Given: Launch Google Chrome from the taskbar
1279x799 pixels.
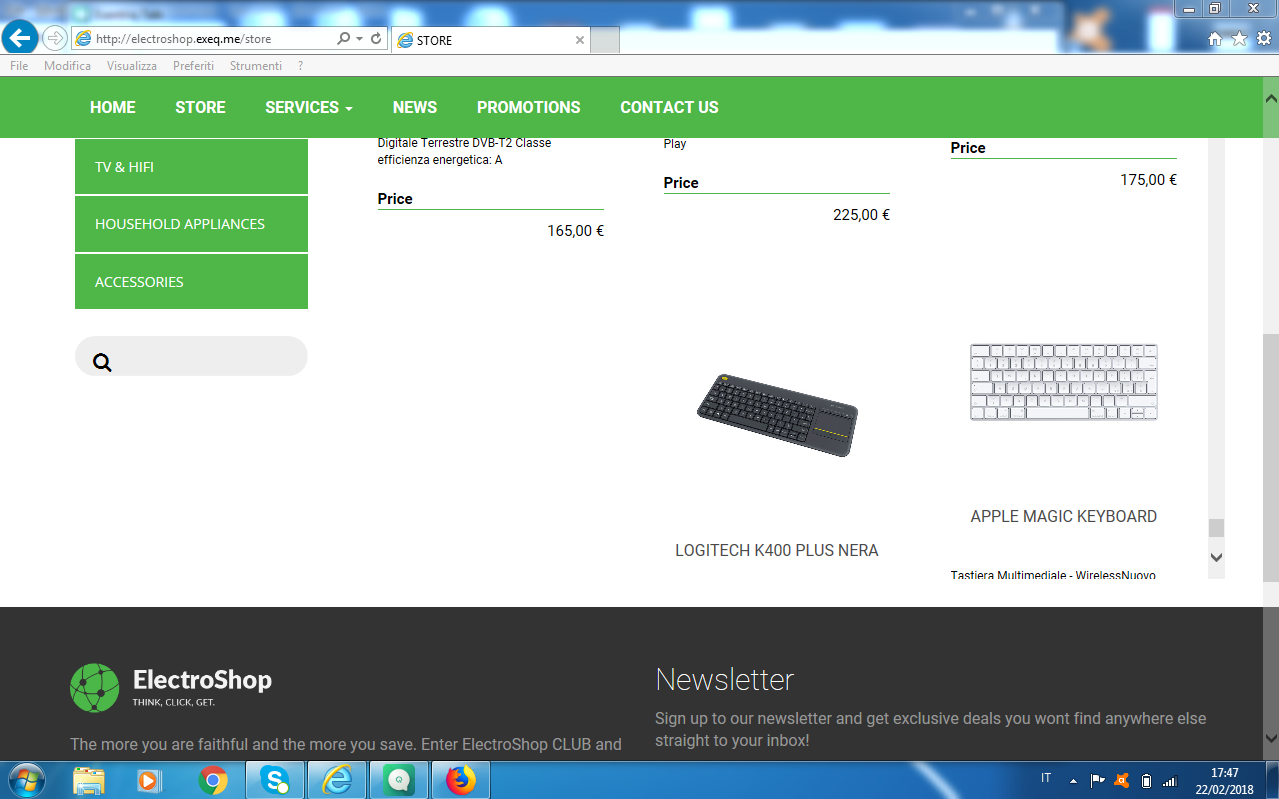Looking at the screenshot, I should pyautogui.click(x=213, y=780).
